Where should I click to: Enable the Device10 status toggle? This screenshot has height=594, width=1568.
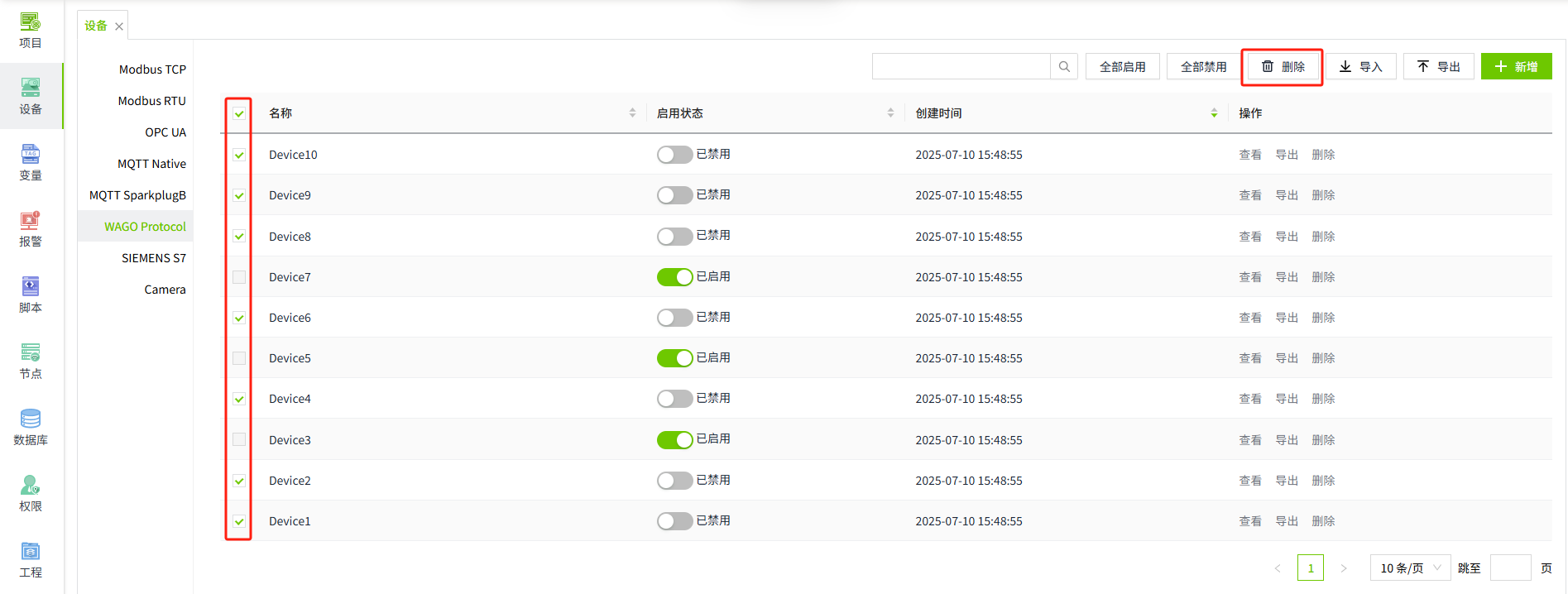click(674, 155)
